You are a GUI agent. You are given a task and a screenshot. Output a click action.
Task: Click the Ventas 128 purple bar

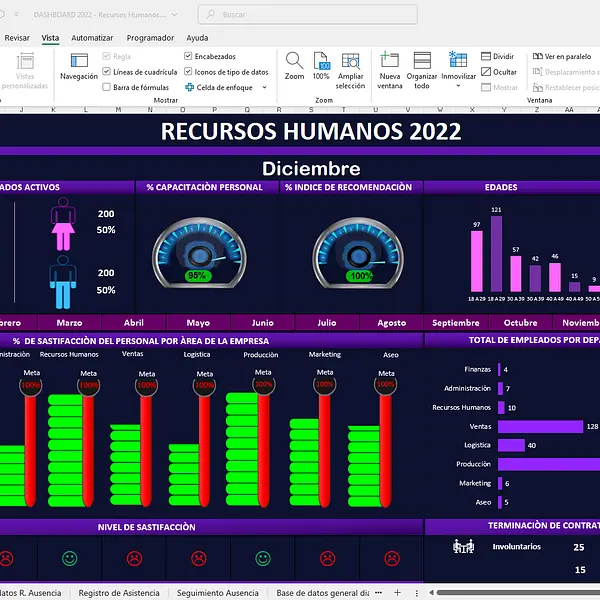(x=540, y=426)
